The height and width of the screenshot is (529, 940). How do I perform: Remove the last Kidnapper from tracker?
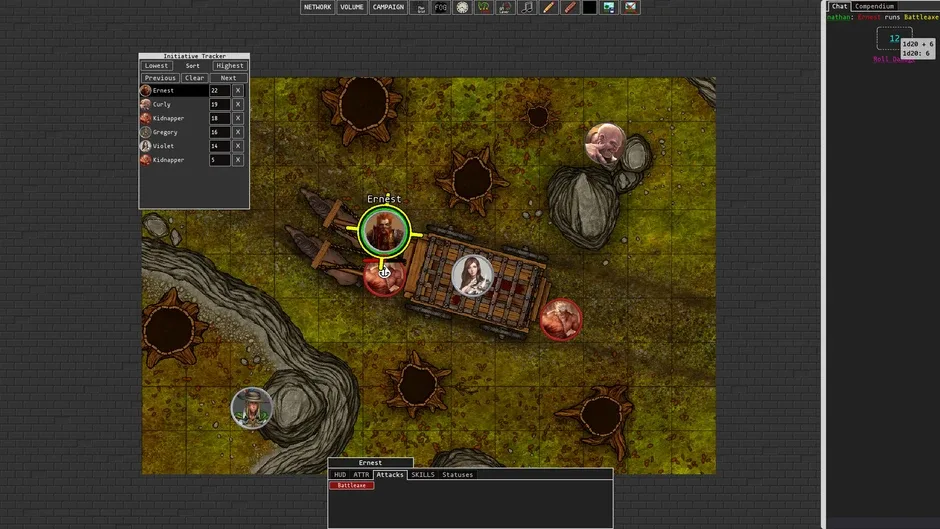pos(238,160)
